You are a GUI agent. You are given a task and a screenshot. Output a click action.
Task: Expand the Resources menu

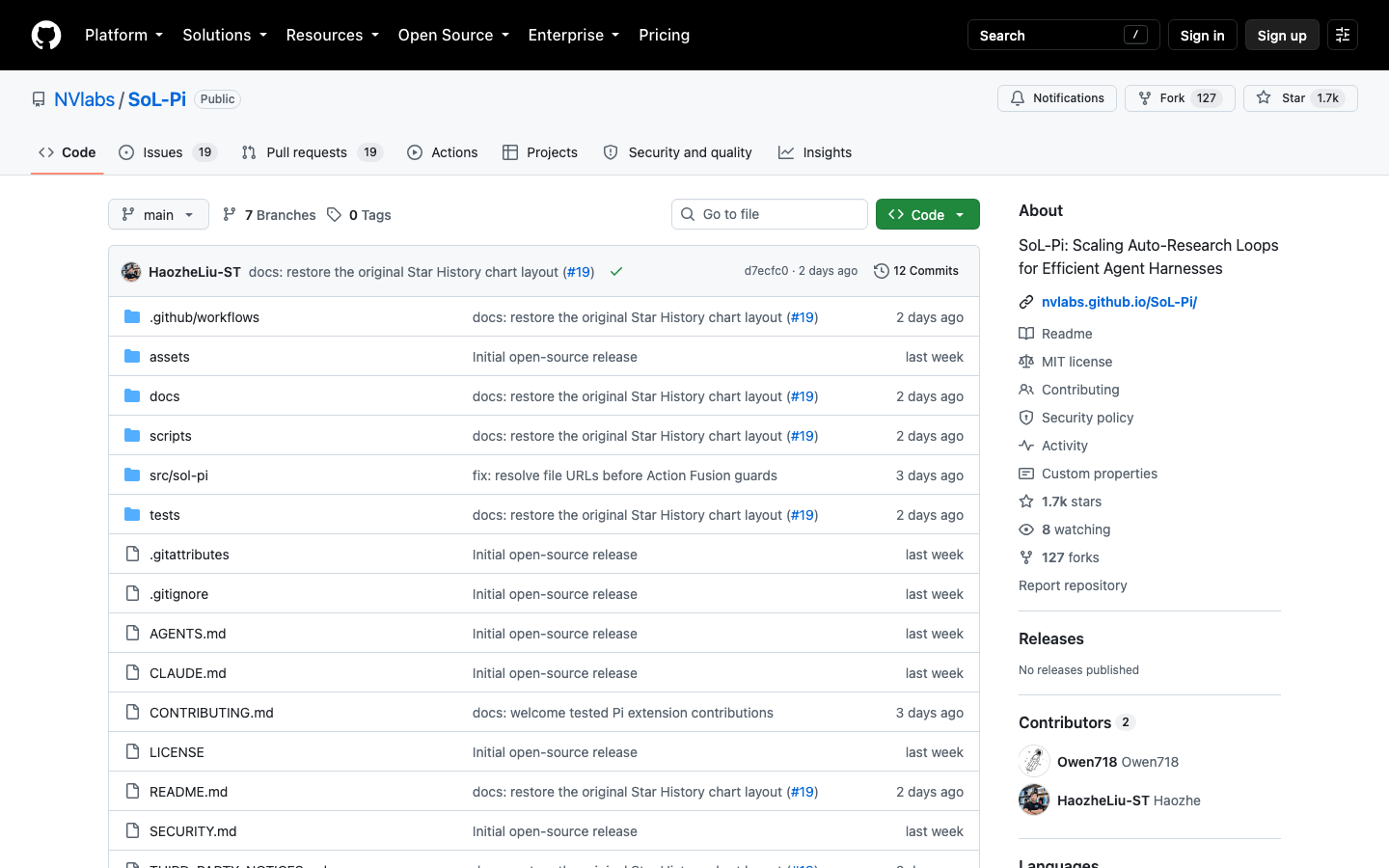(332, 35)
